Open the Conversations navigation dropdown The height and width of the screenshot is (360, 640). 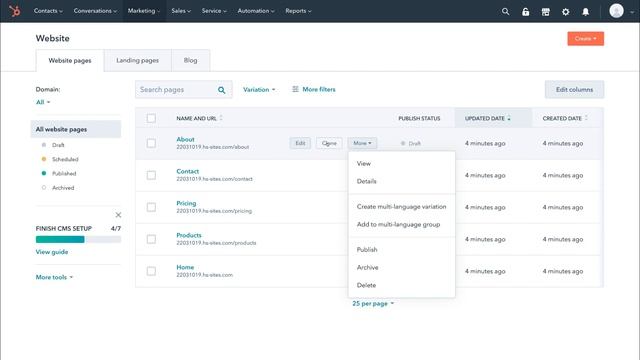(95, 11)
